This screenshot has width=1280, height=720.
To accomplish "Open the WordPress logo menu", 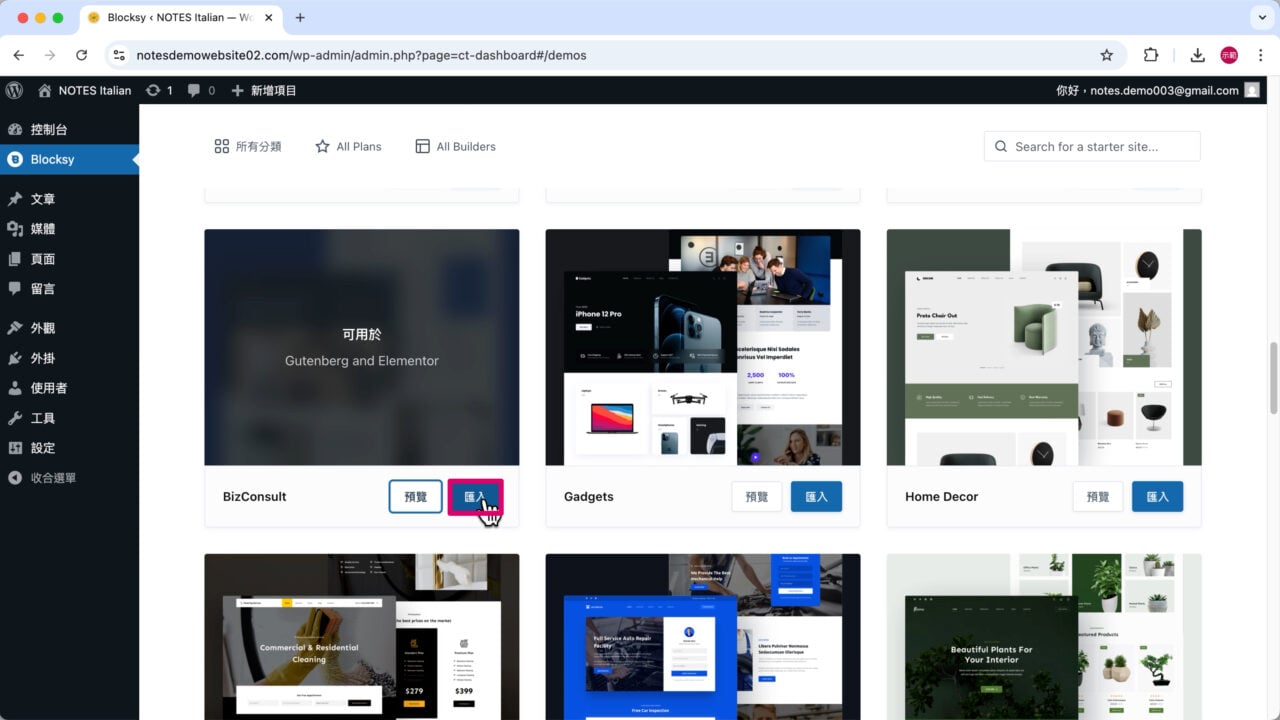I will (14, 90).
